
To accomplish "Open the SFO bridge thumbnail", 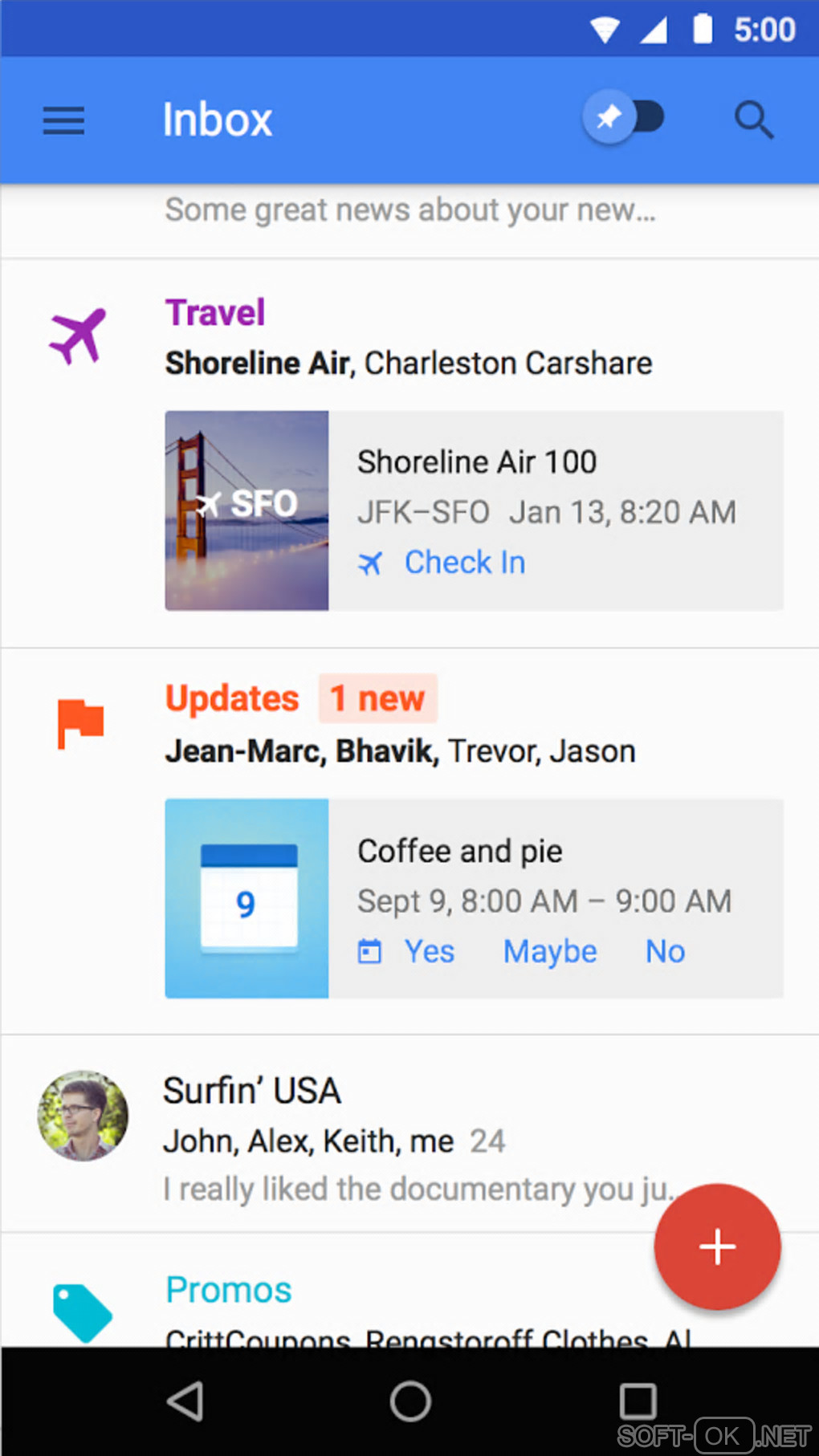I will tap(247, 510).
